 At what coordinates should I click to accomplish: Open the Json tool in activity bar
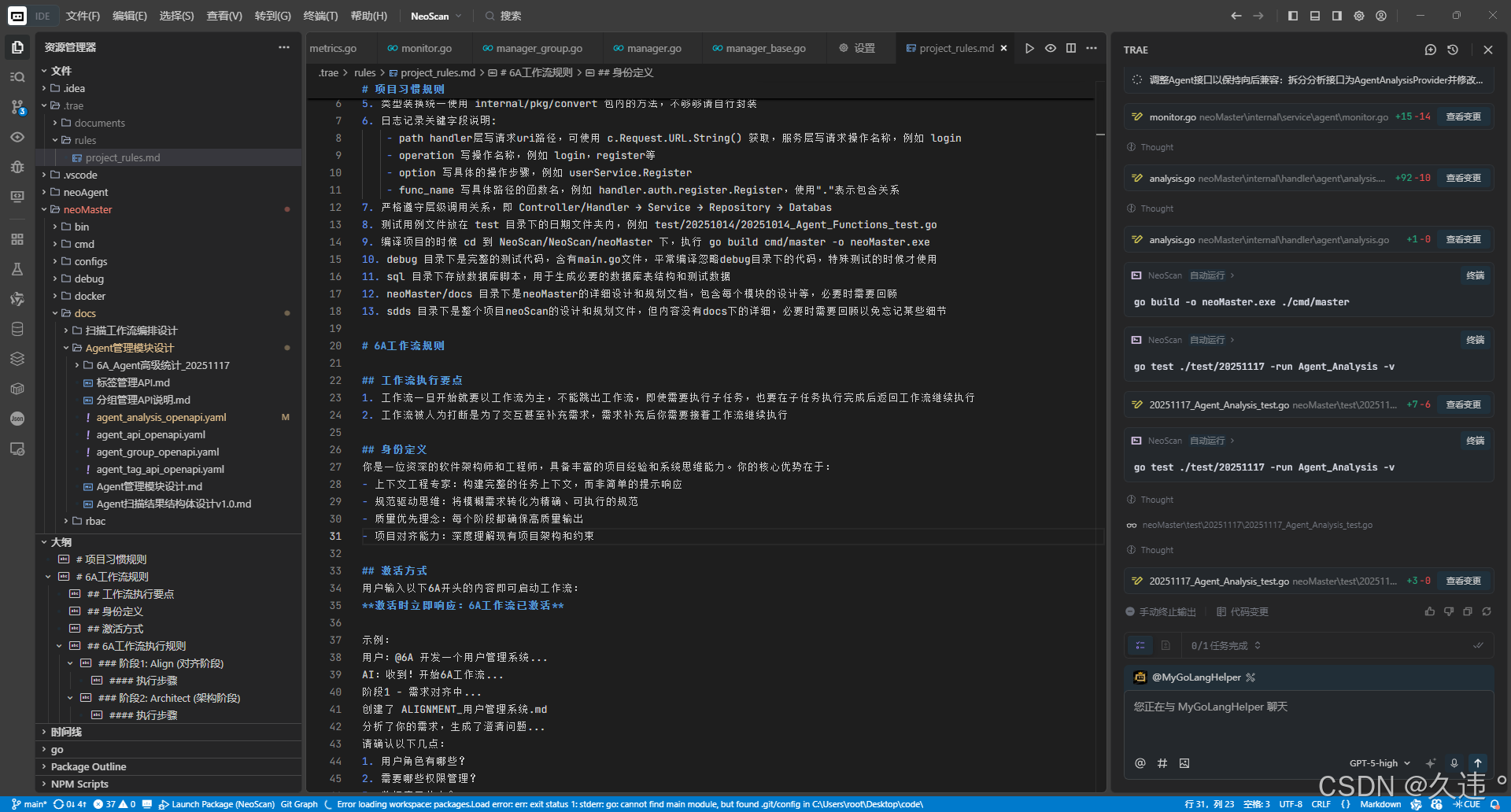17,419
